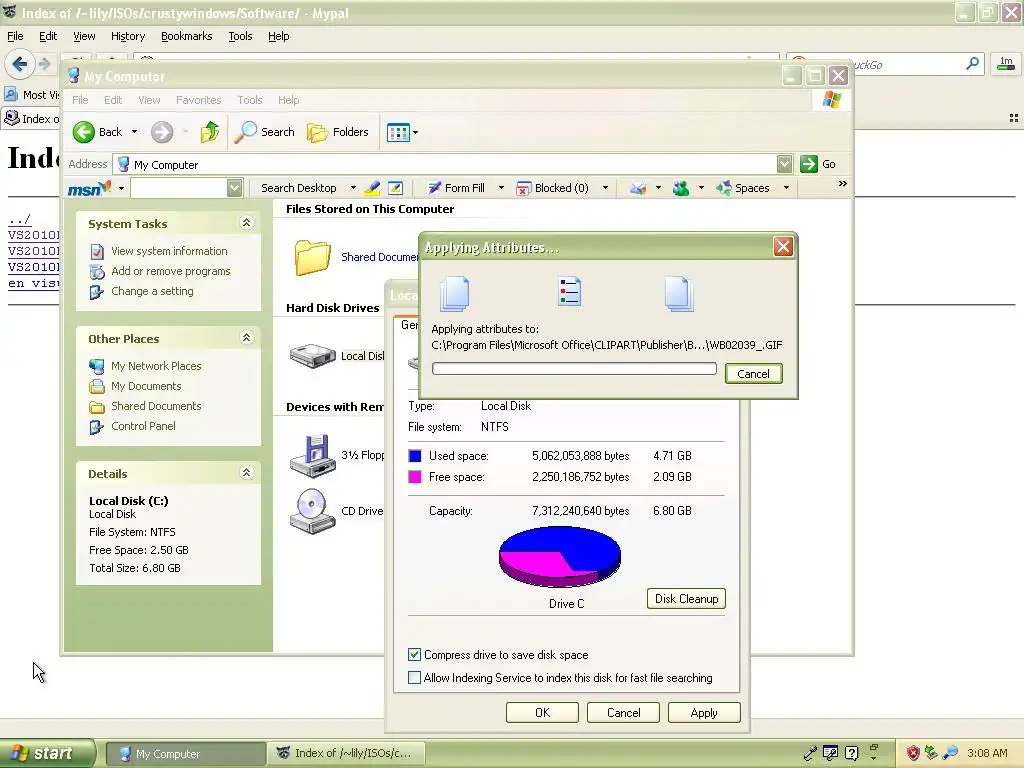Toggle the Folders pane button

[x=338, y=132]
